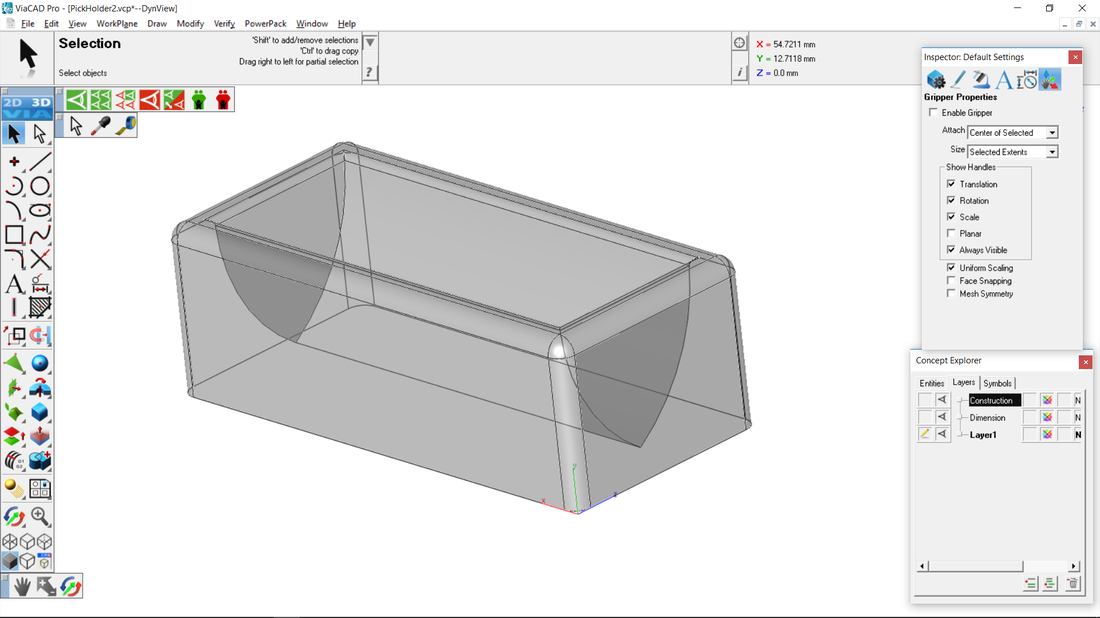Click the spline curve tool
Image resolution: width=1100 pixels, height=618 pixels.
(40, 235)
